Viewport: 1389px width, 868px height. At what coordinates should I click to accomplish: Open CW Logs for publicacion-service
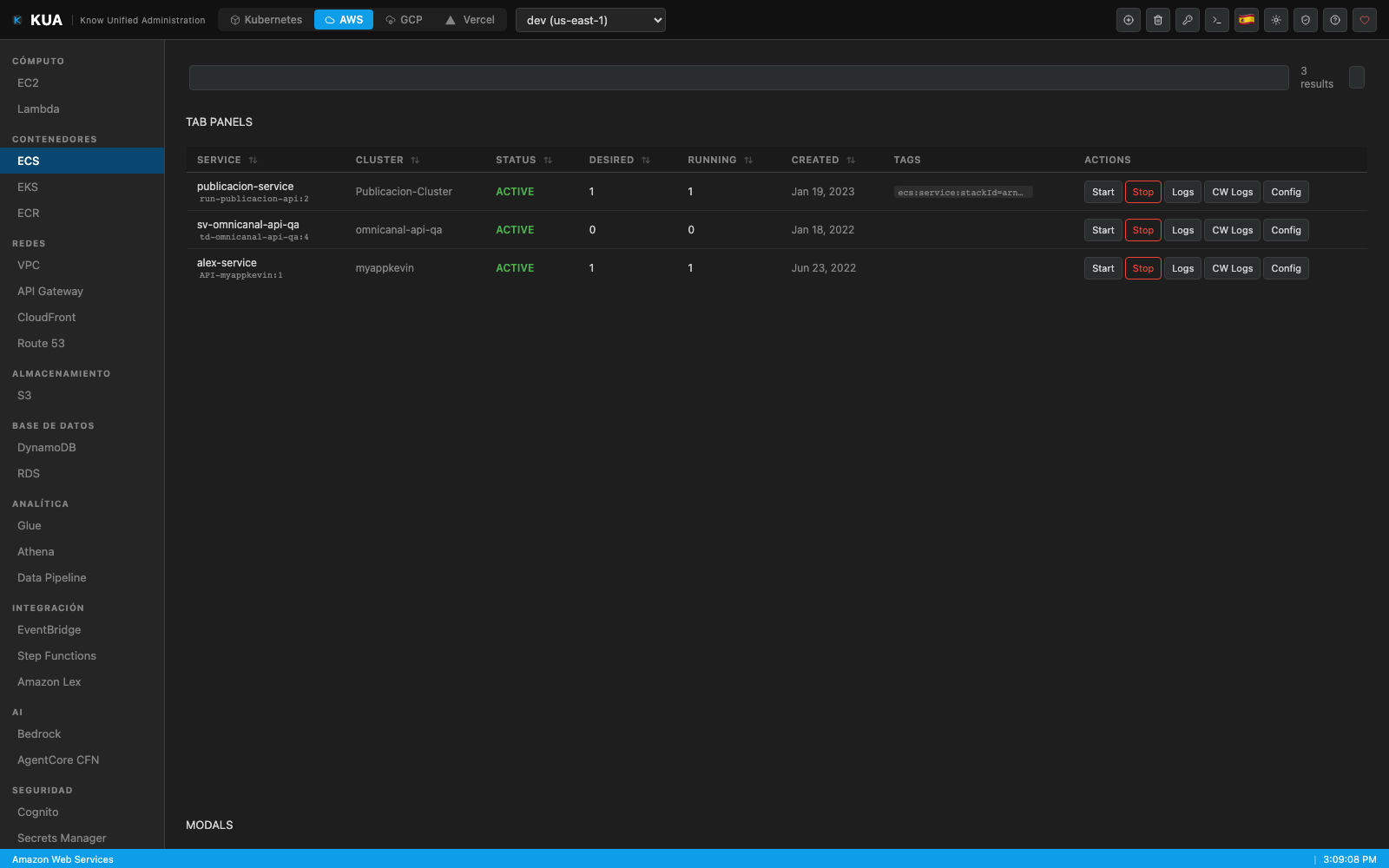click(x=1233, y=192)
